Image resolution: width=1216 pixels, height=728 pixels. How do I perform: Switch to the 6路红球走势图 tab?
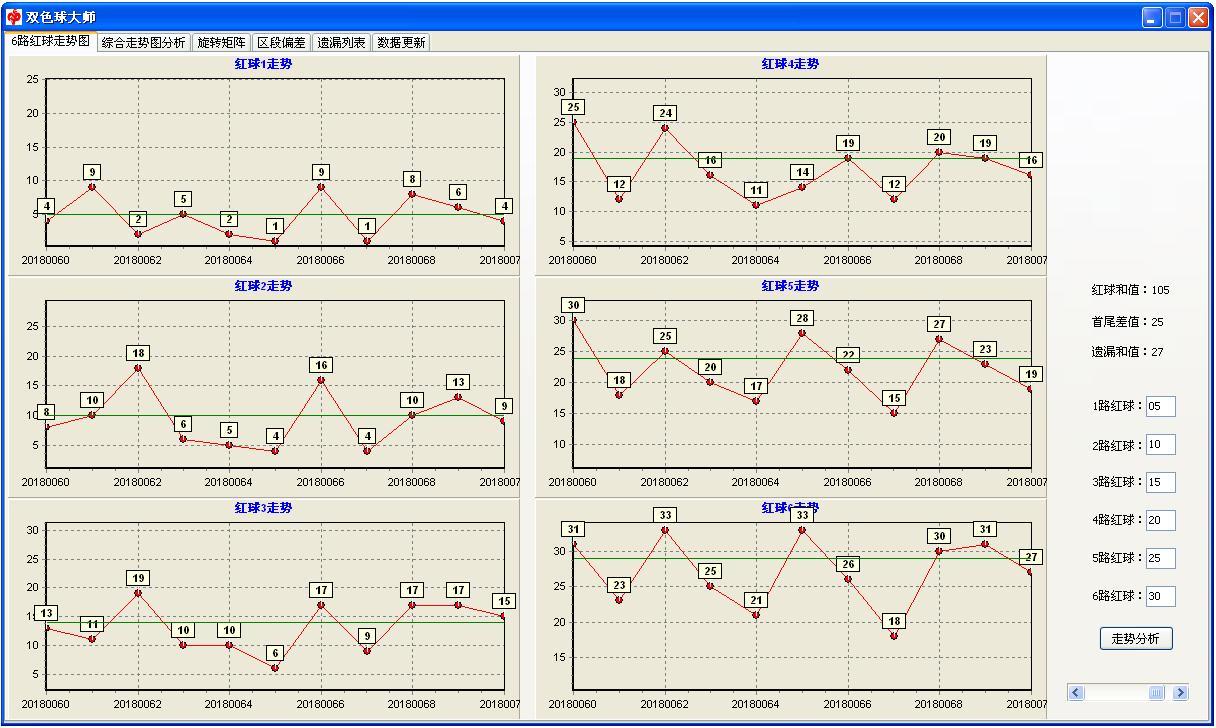[51, 42]
